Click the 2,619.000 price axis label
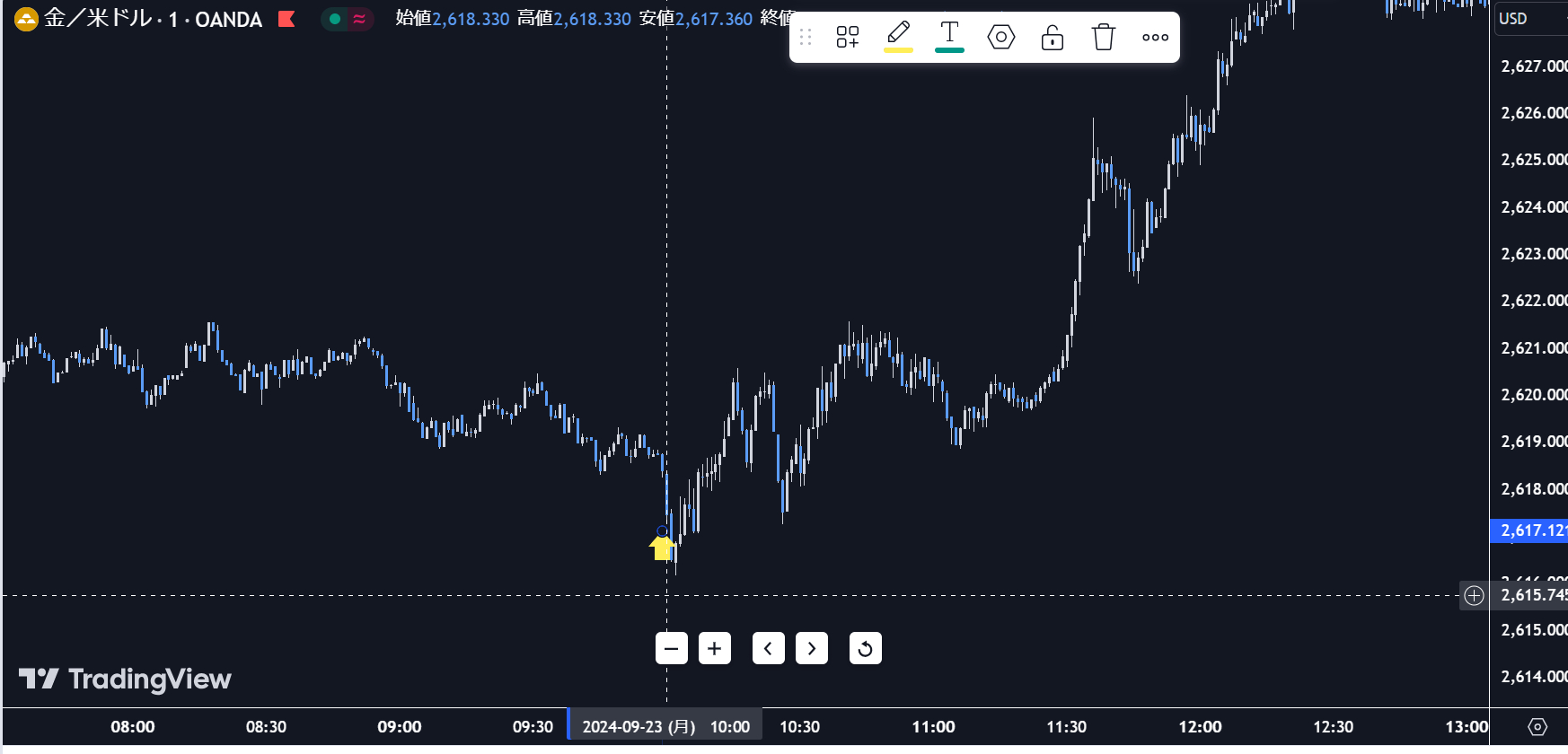This screenshot has height=754, width=1568. pyautogui.click(x=1534, y=441)
